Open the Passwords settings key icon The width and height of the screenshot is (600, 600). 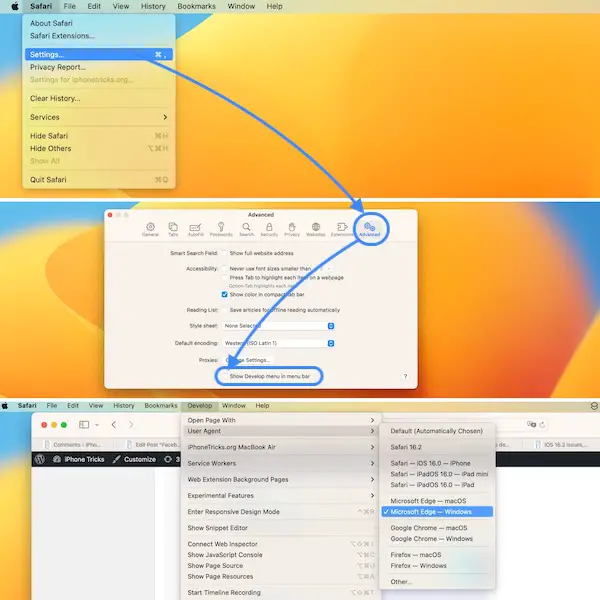tap(222, 230)
